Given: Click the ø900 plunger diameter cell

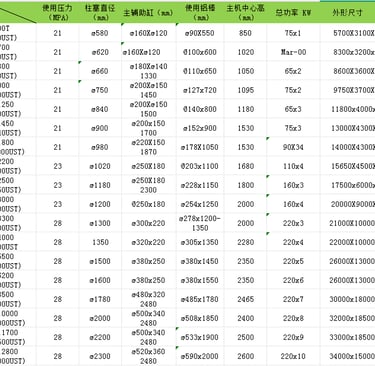Looking at the screenshot, I should [100, 128].
